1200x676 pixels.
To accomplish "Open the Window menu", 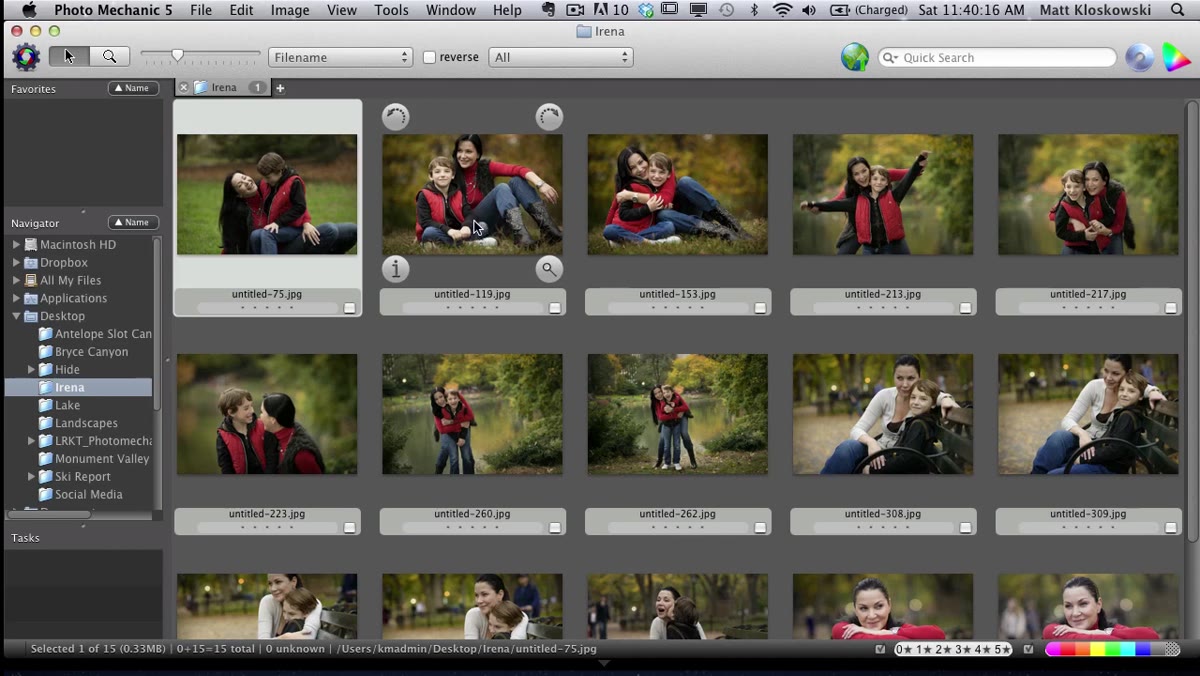I will (x=451, y=10).
